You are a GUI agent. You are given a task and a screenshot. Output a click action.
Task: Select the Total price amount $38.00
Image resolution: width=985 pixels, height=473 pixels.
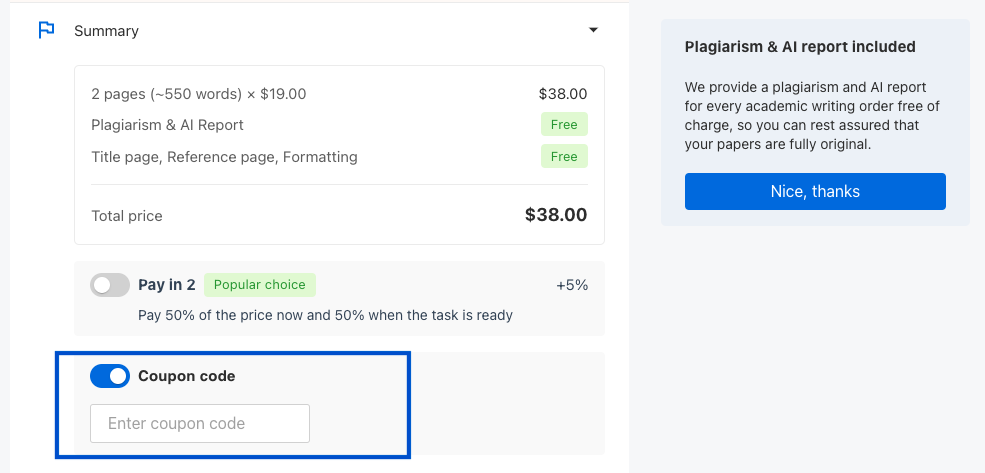click(556, 215)
